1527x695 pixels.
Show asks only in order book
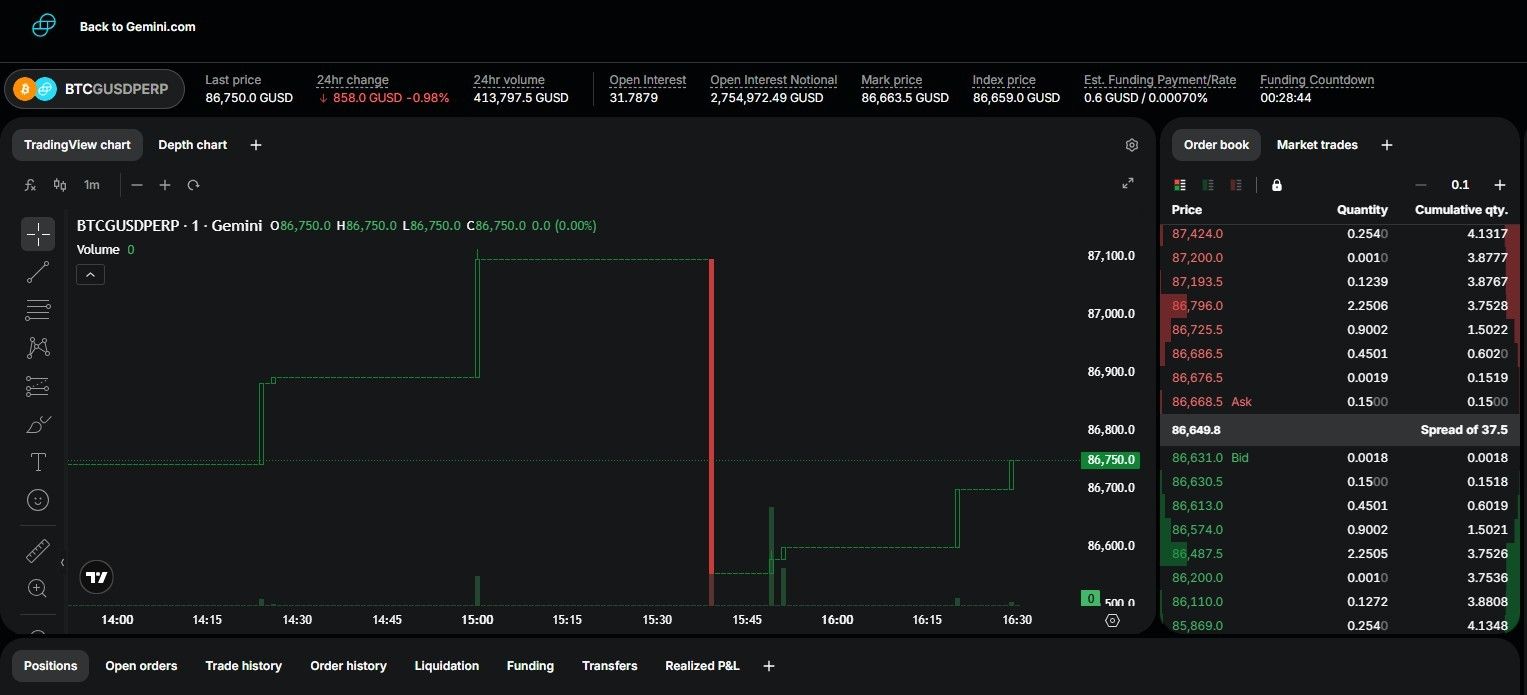[1236, 185]
